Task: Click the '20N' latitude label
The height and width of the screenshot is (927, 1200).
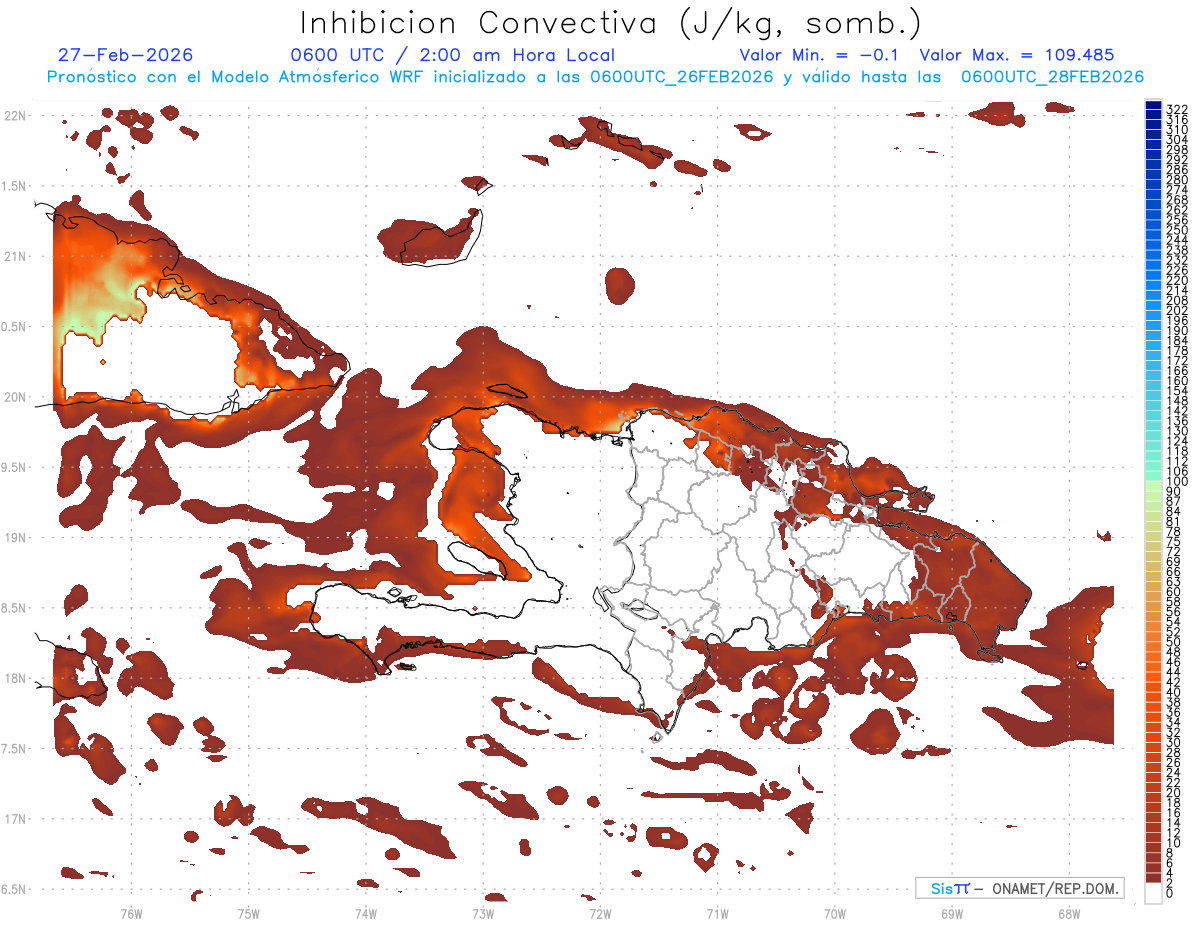Action: point(15,397)
